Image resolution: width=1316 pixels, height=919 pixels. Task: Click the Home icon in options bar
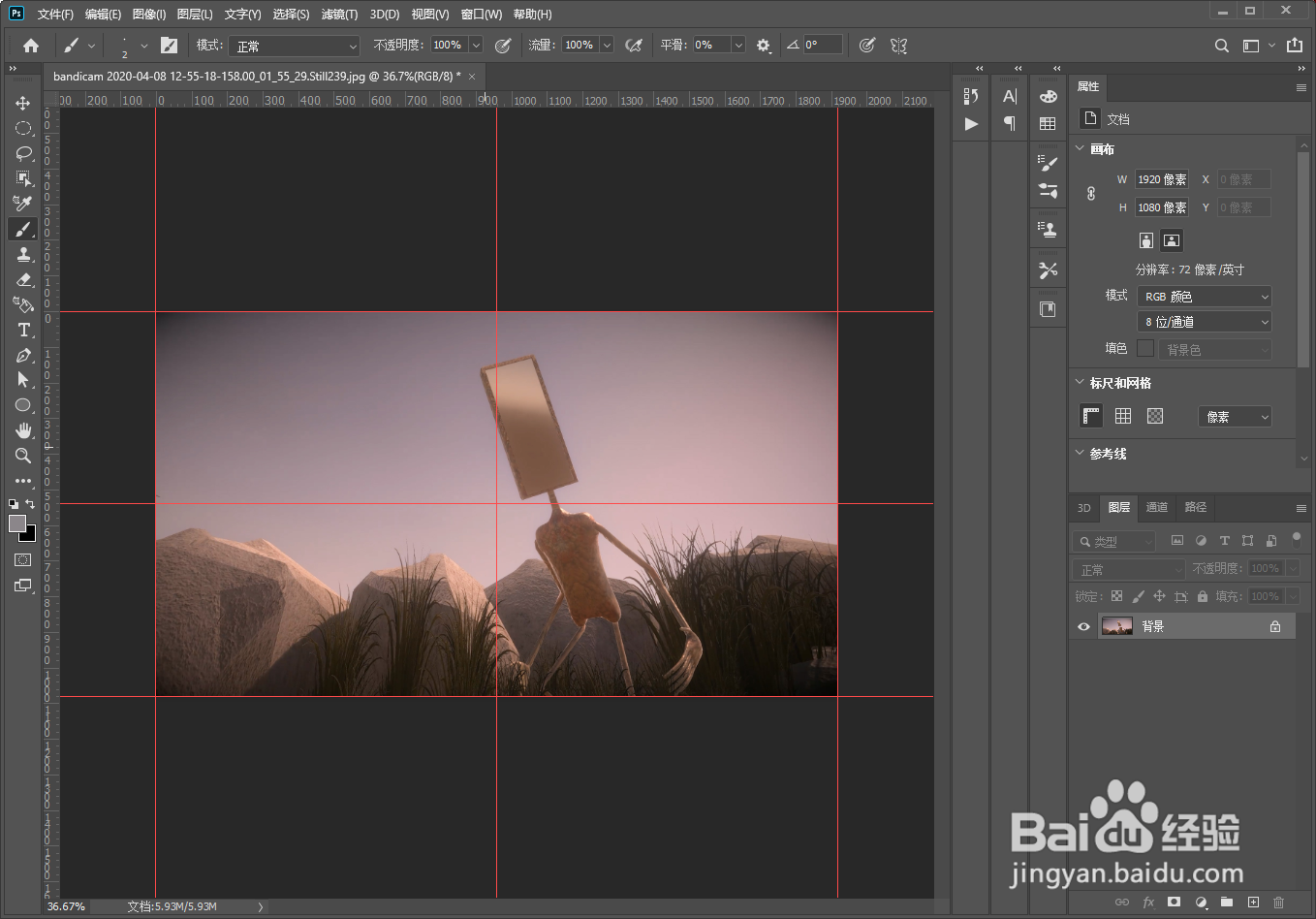point(31,46)
